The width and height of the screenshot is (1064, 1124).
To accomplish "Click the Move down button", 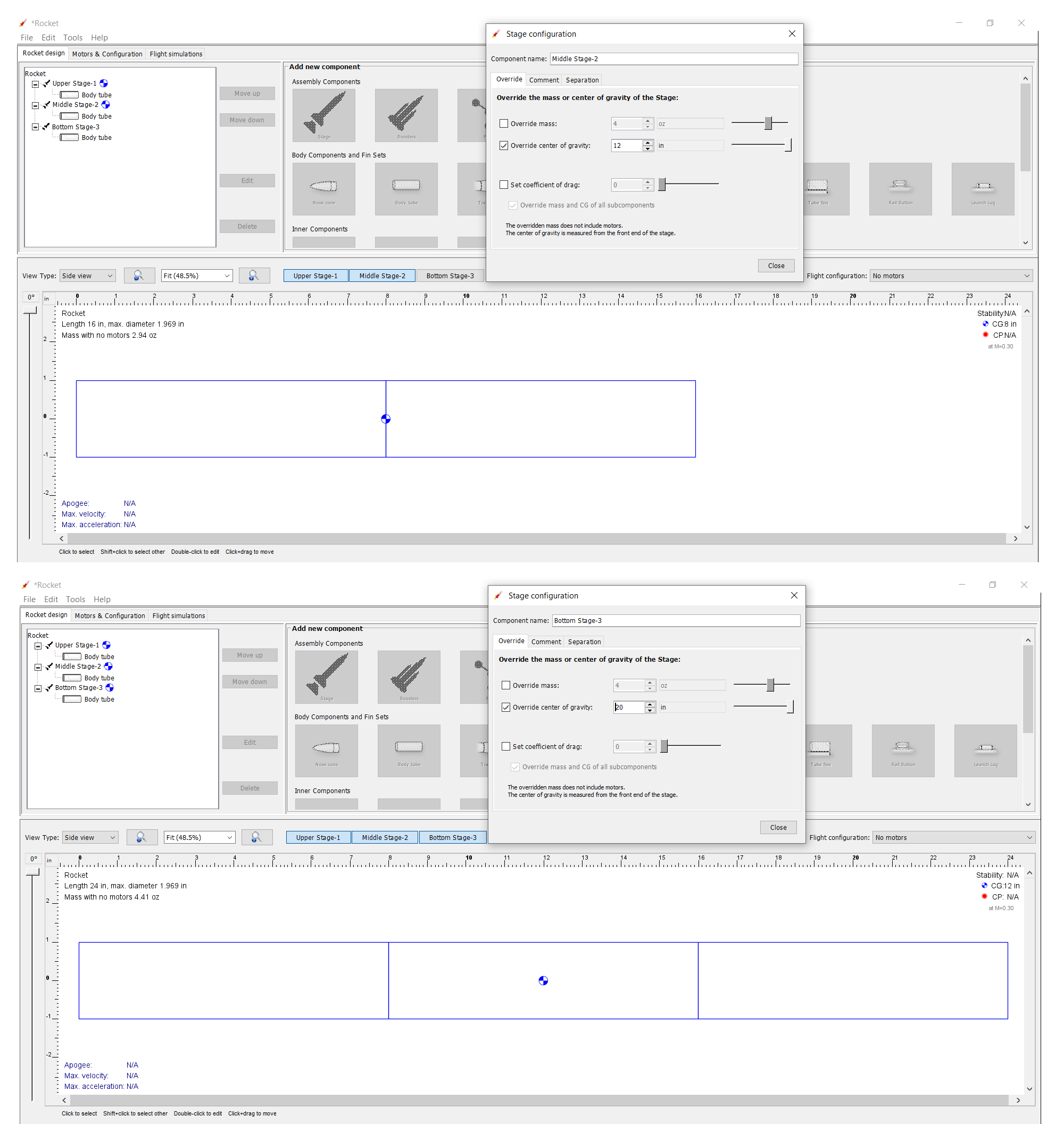I will click(x=247, y=120).
